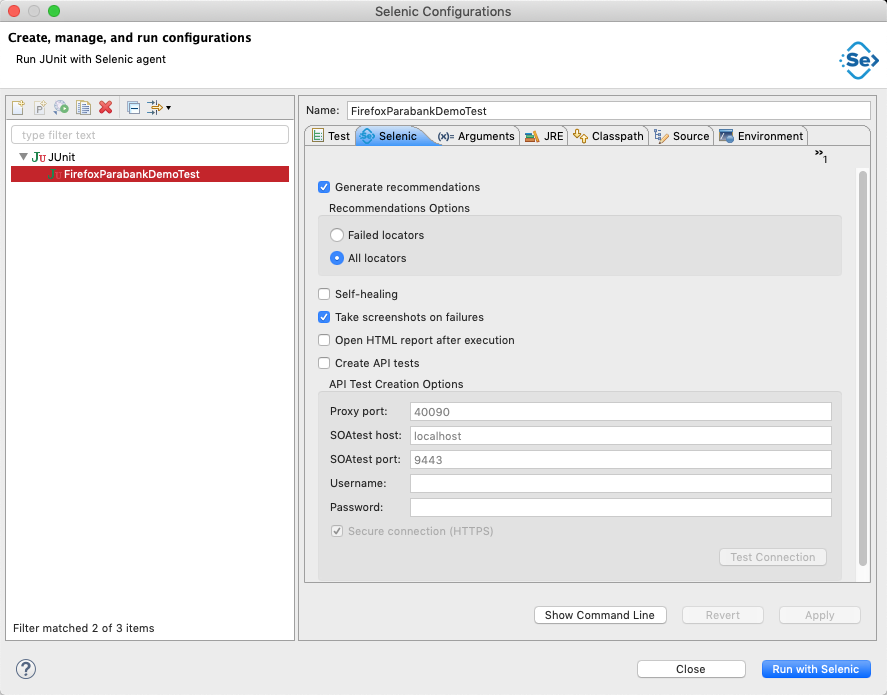The width and height of the screenshot is (887, 695).
Task: Click the Password field
Action: pyautogui.click(x=621, y=507)
